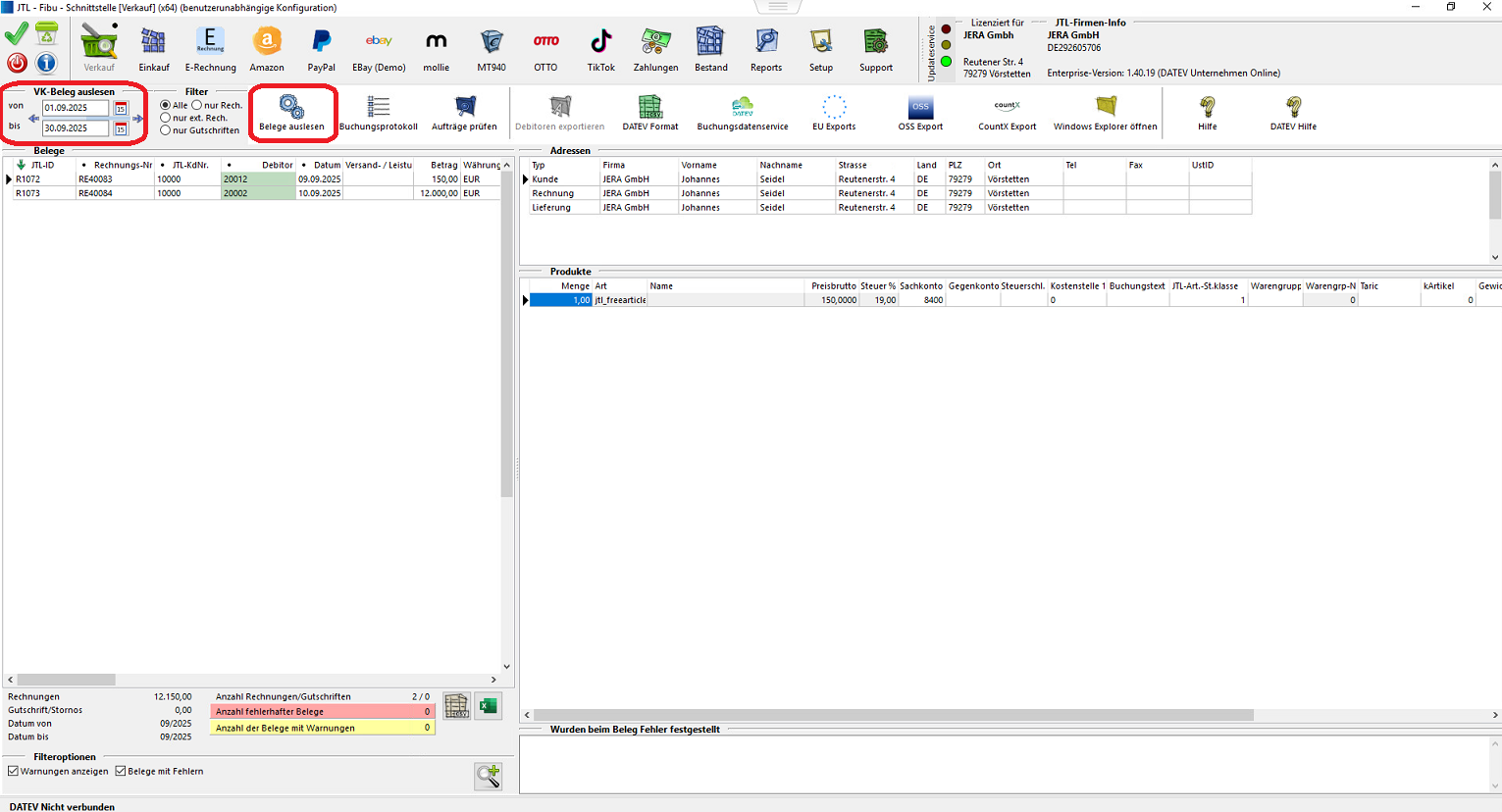Viewport: 1502px width, 812px height.
Task: Click the Belege auslesen gears icon
Action: tap(291, 107)
